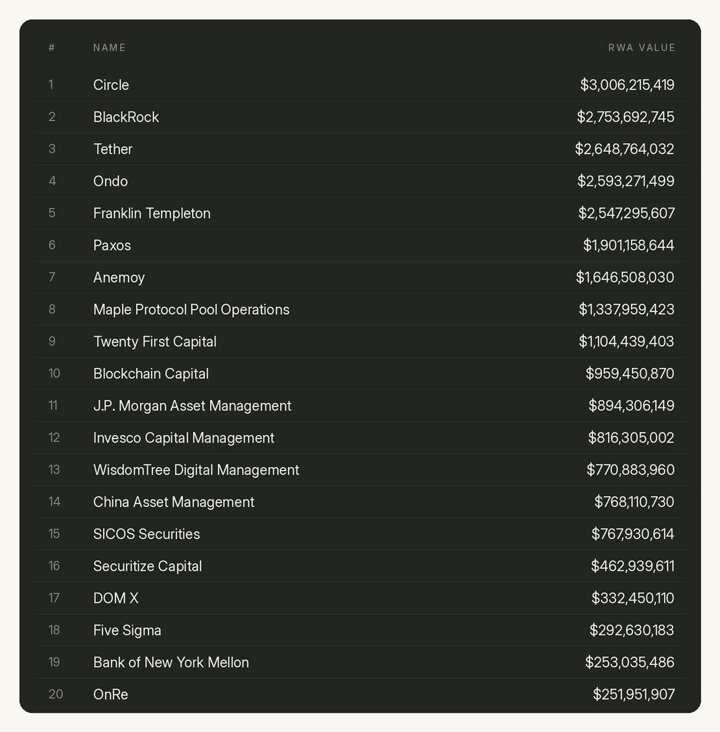
Task: Click the NAME column header
Action: (x=109, y=48)
